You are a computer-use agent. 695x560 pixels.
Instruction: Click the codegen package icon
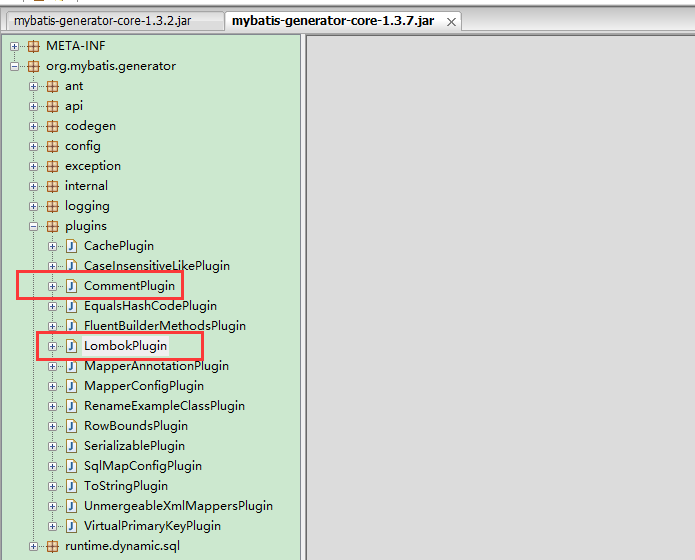(53, 126)
